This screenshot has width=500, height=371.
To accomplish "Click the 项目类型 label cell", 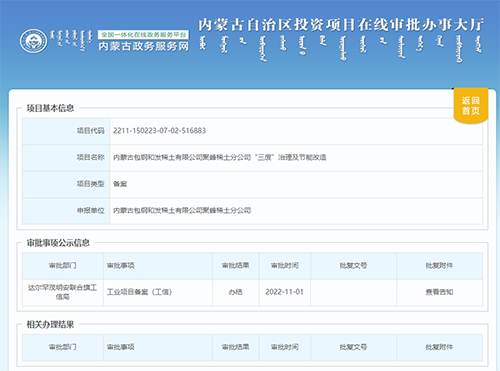I will click(x=66, y=184).
